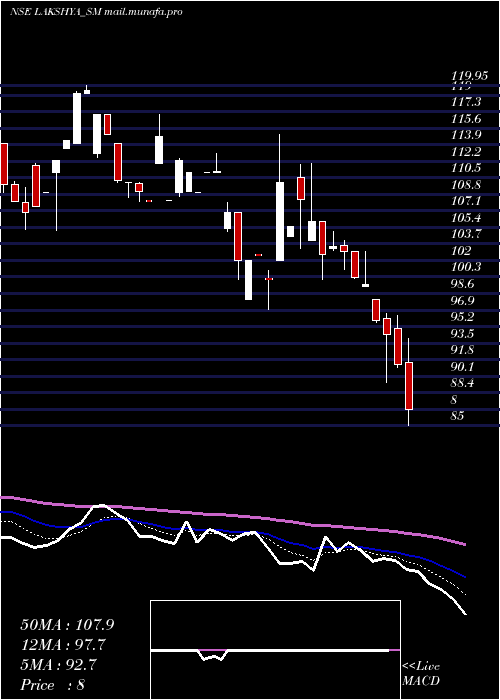This screenshot has width=500, height=700.
Task: Click the 105.4 price axis label
Action: 465,218
